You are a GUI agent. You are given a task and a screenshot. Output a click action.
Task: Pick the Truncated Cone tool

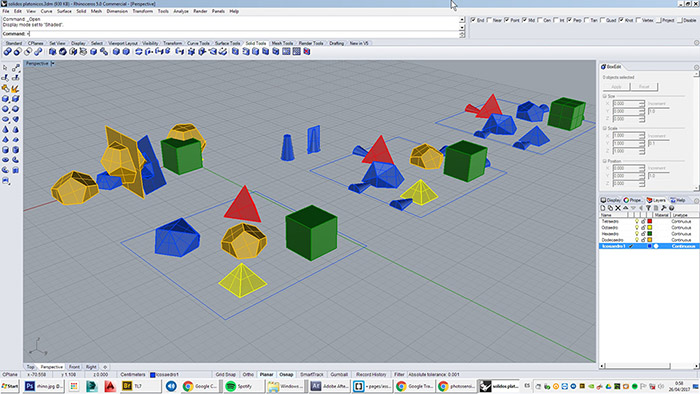tap(16, 129)
